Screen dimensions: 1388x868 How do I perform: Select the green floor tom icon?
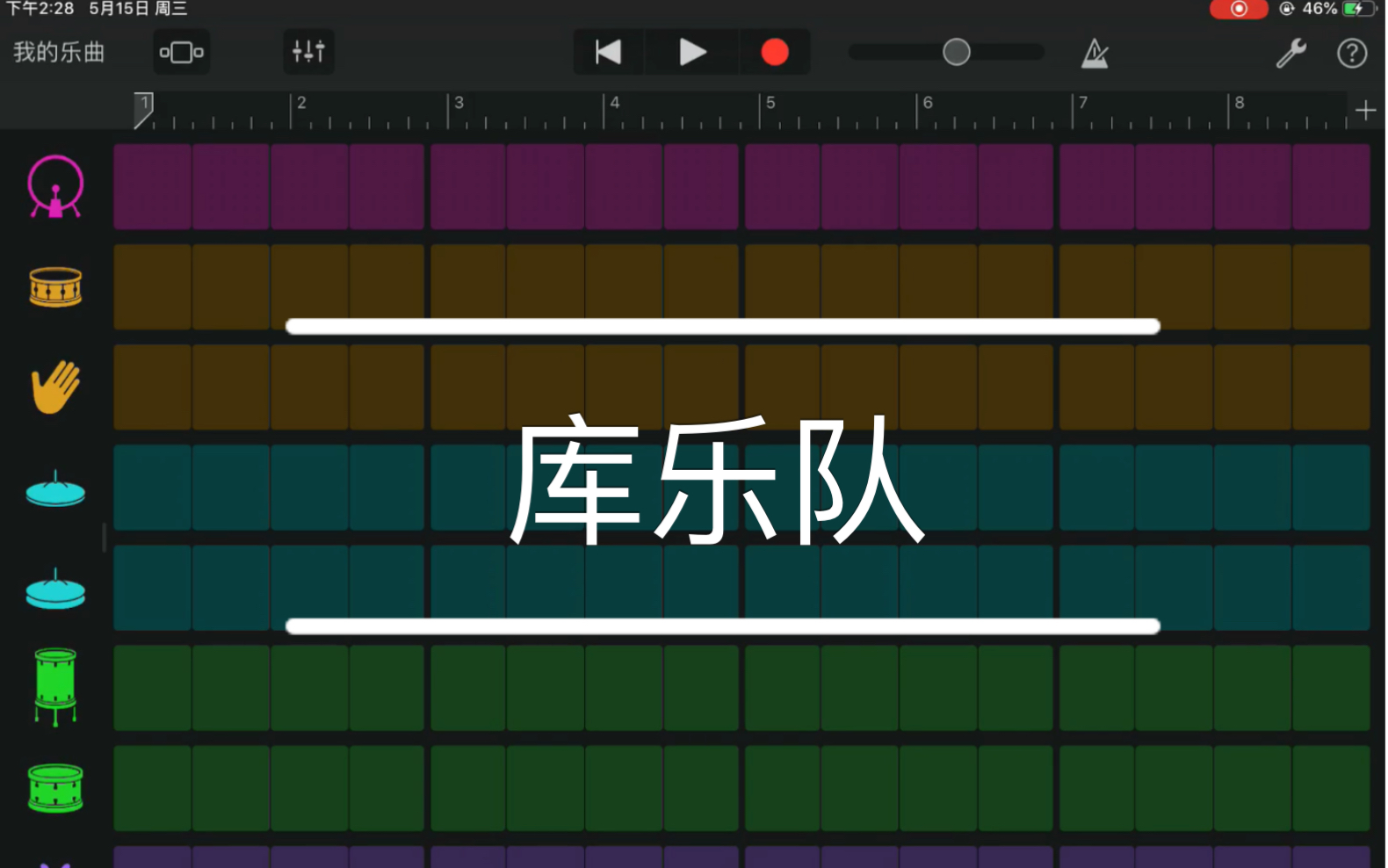(55, 687)
